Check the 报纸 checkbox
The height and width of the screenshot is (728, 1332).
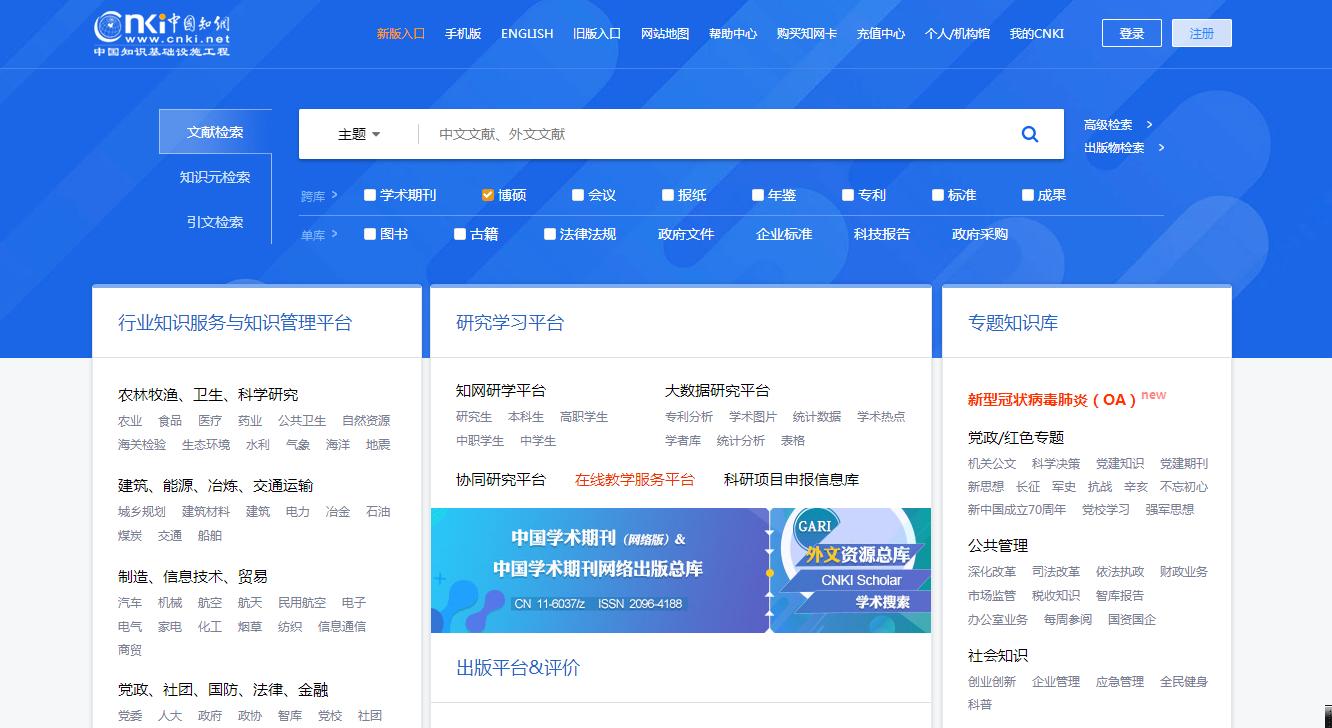tap(668, 195)
